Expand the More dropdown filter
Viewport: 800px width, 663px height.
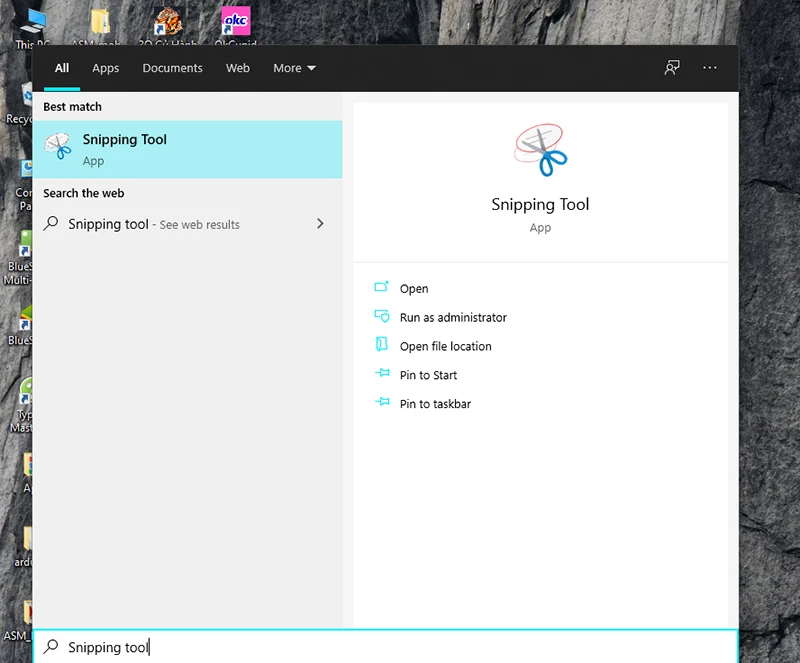(x=294, y=68)
